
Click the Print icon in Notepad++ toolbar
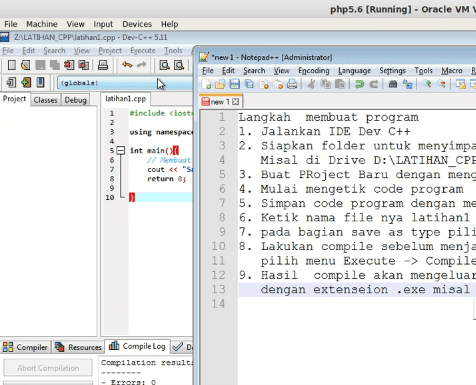(x=292, y=84)
